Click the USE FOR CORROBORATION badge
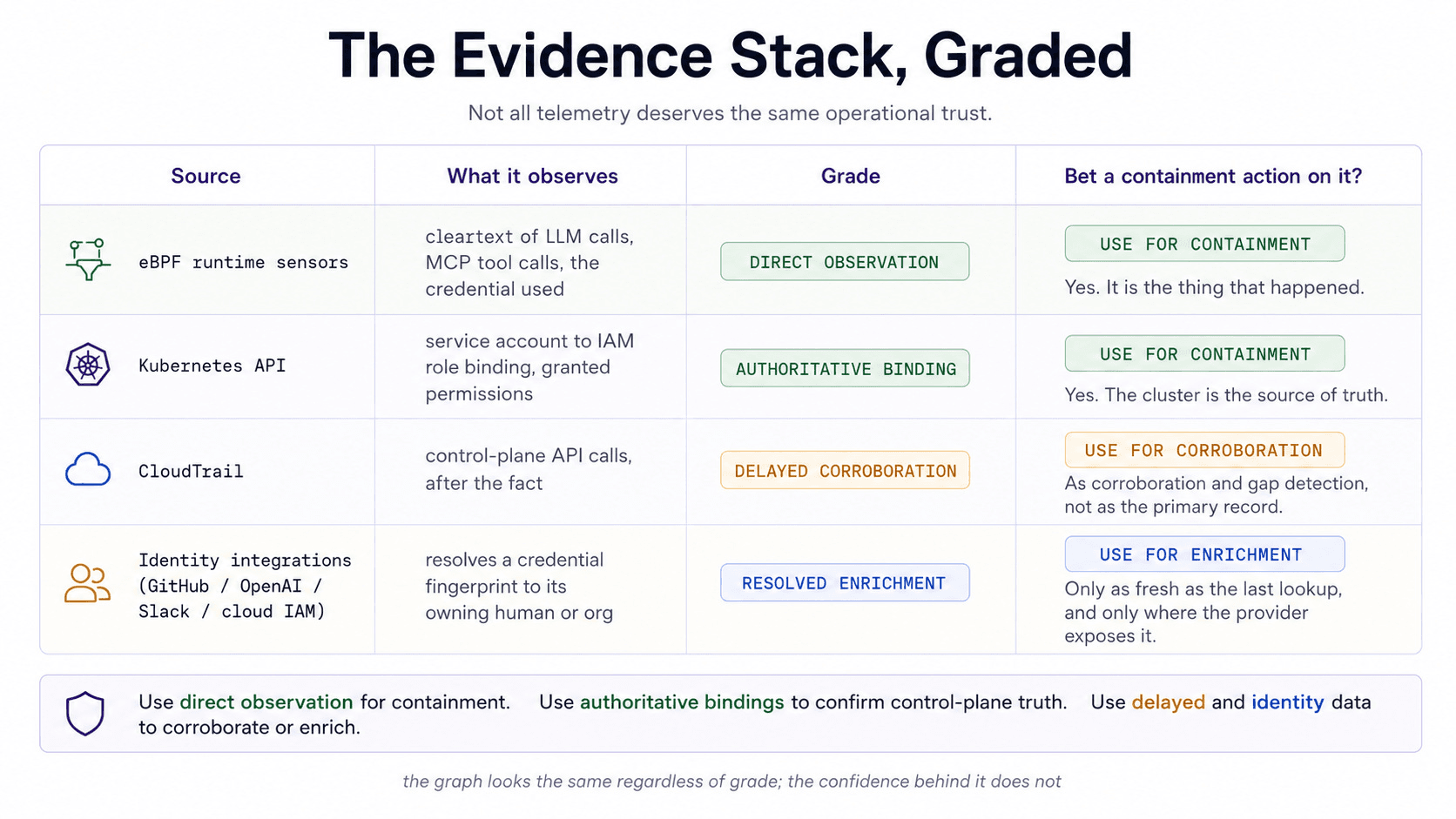The width and height of the screenshot is (1456, 819). 1204,450
